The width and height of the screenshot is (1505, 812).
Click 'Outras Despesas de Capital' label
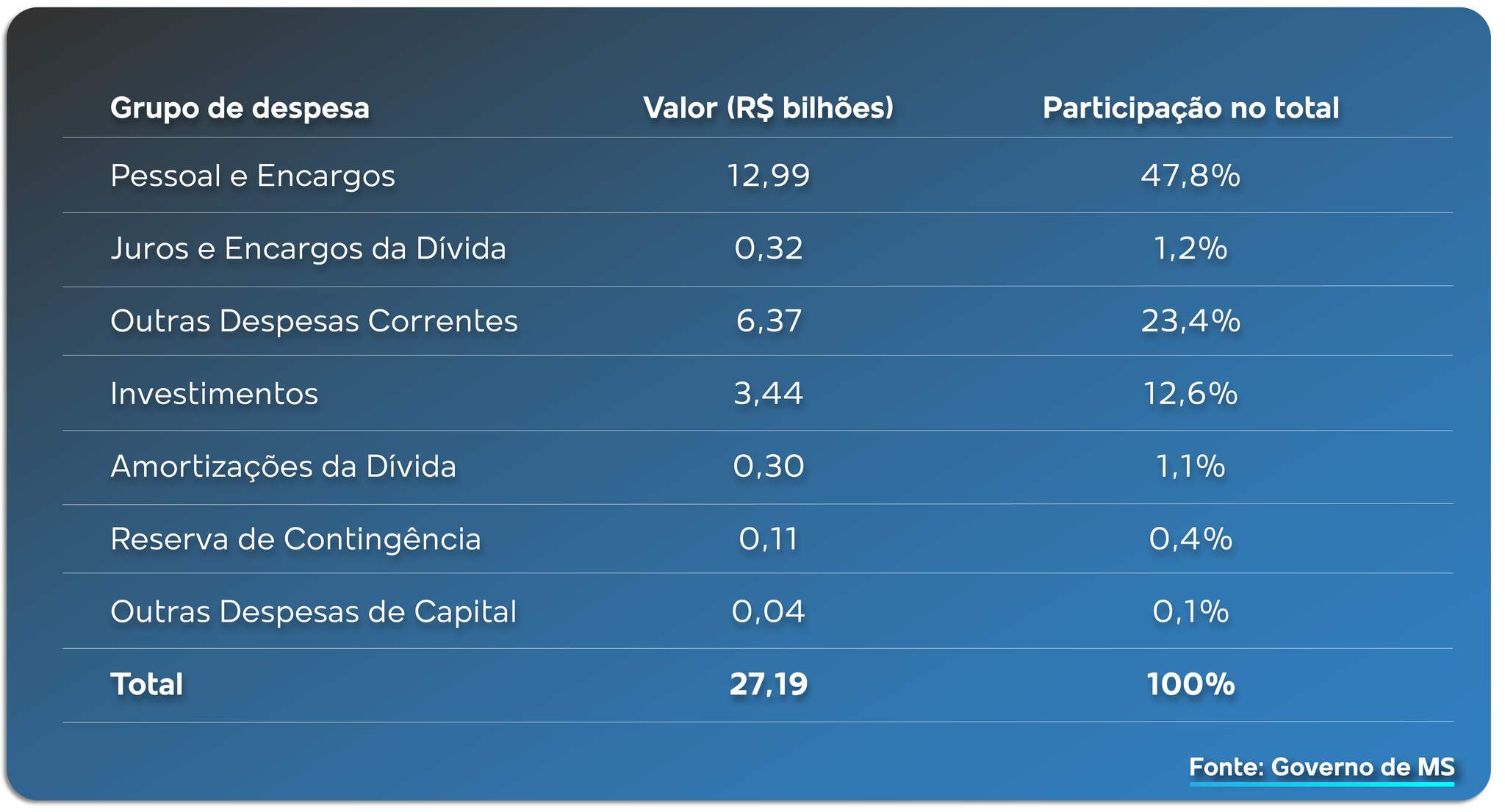(x=313, y=611)
